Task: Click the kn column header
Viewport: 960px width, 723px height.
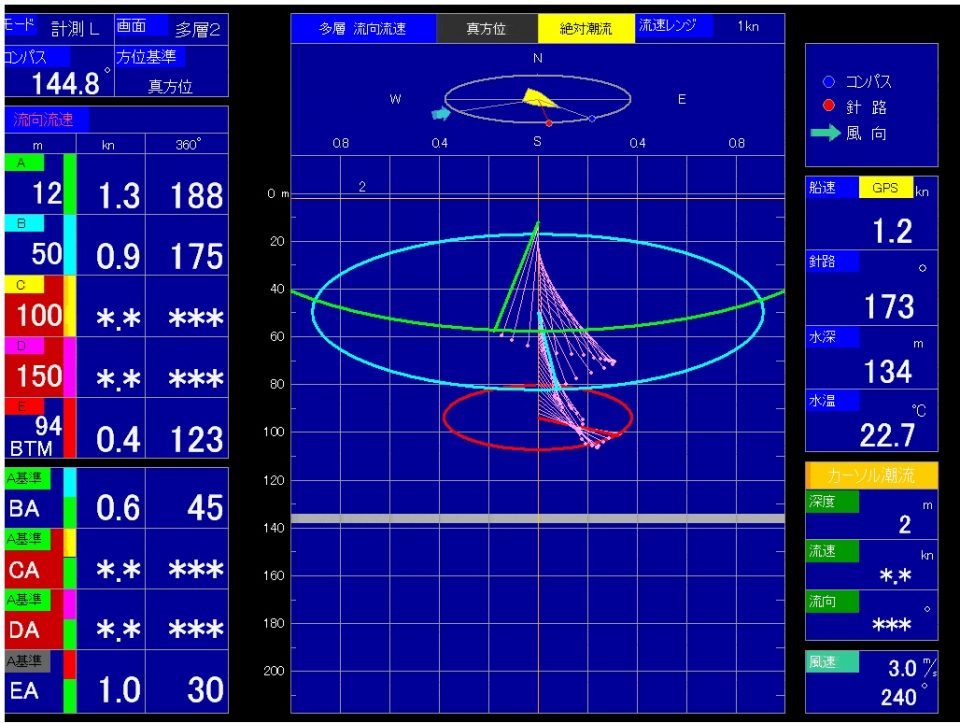Action: [108, 145]
